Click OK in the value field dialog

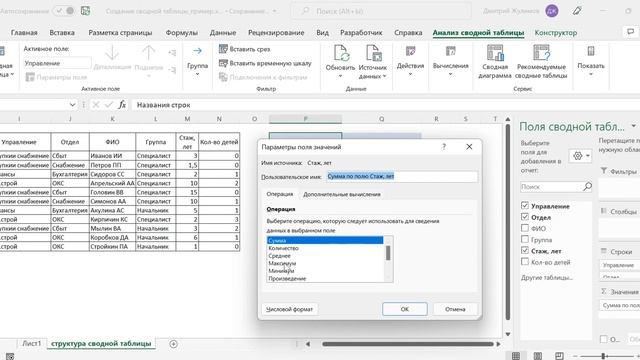(x=404, y=309)
